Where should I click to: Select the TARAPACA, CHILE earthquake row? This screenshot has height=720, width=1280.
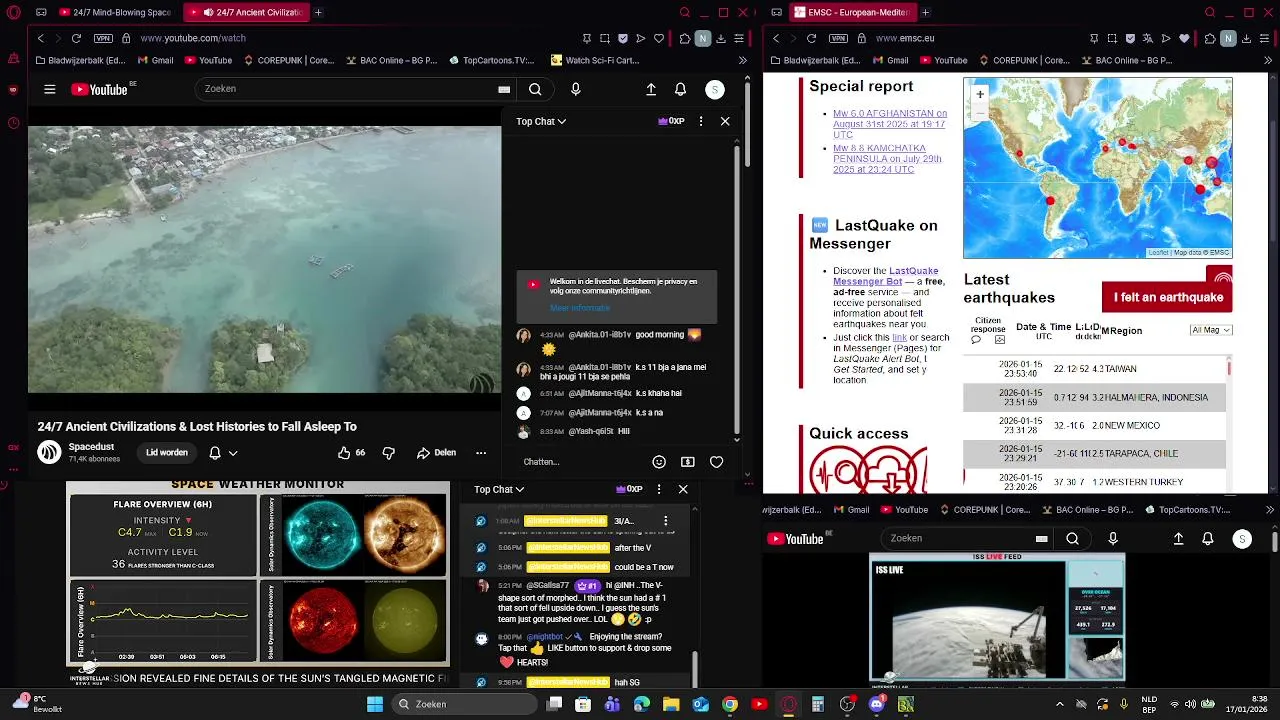tap(1094, 453)
